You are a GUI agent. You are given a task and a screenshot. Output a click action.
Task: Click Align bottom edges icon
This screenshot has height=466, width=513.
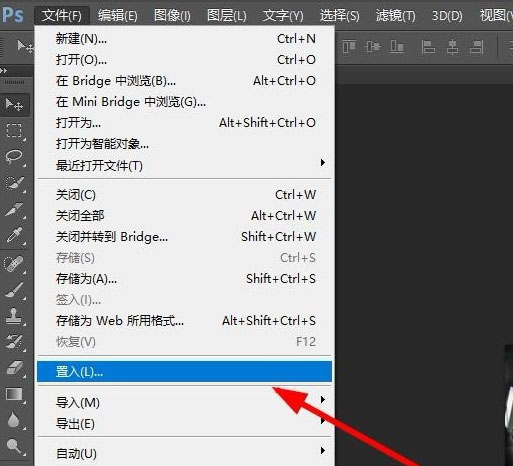coord(397,47)
